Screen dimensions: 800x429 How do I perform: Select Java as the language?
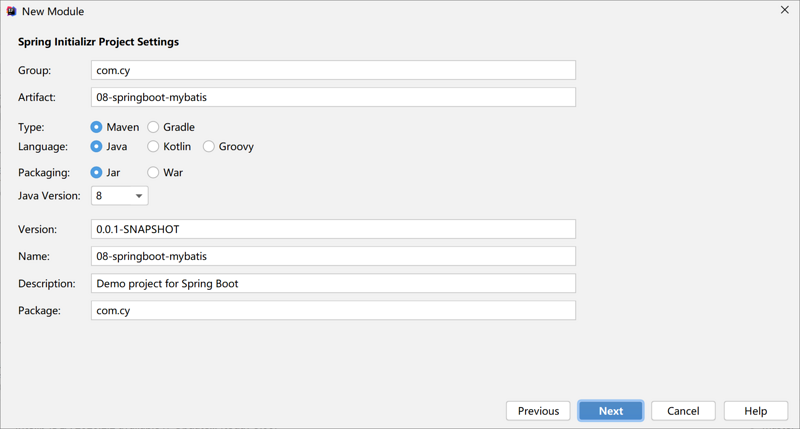[x=96, y=146]
